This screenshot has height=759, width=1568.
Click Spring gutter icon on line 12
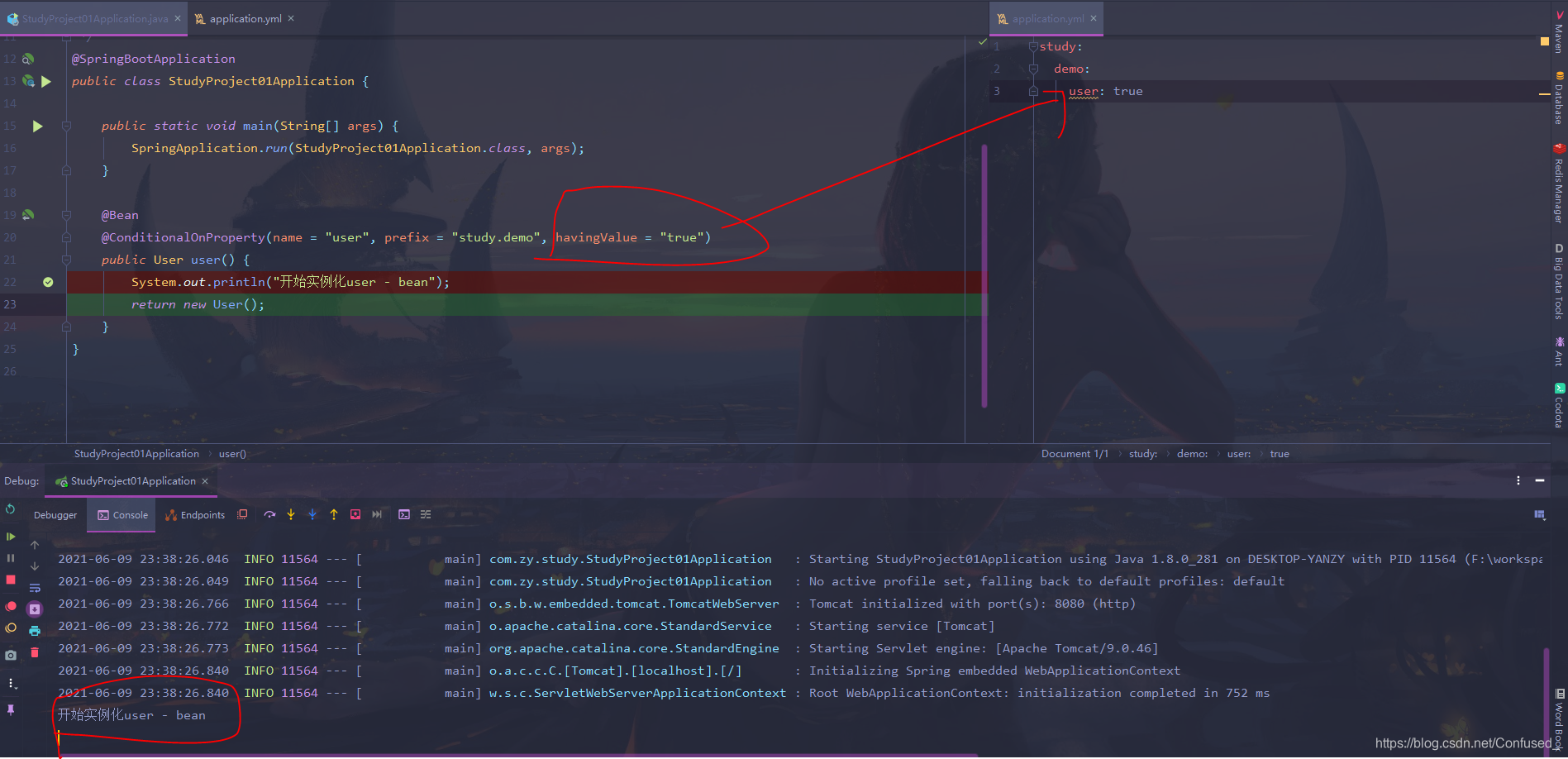[28, 59]
